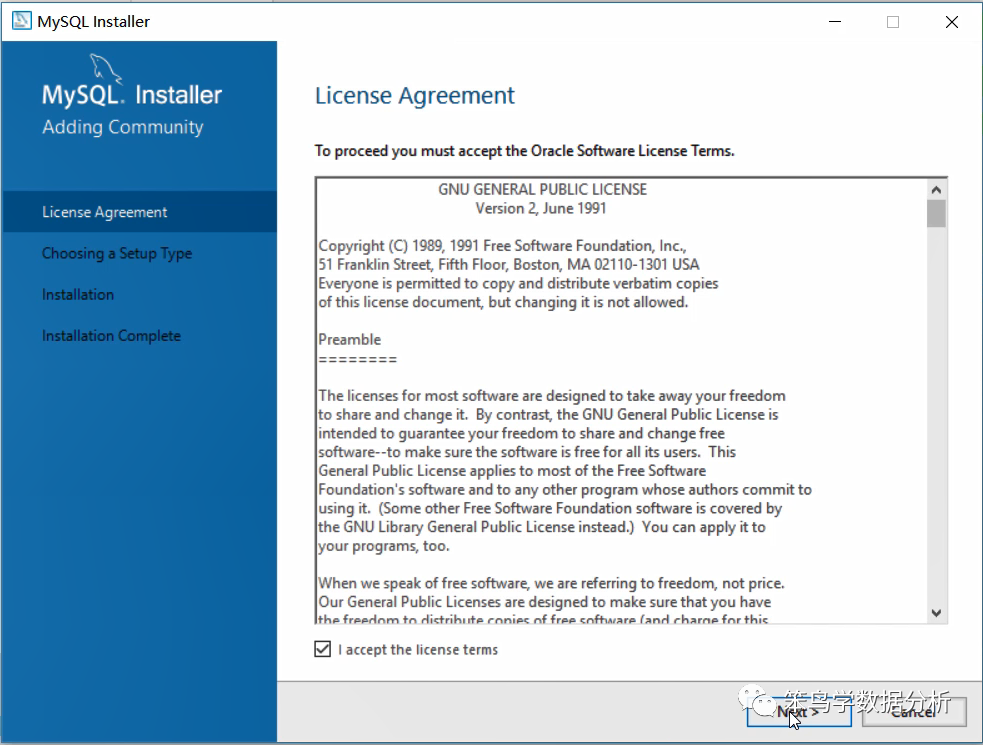The height and width of the screenshot is (745, 983).
Task: Click 51 Franklin Street address line
Action: [x=508, y=264]
